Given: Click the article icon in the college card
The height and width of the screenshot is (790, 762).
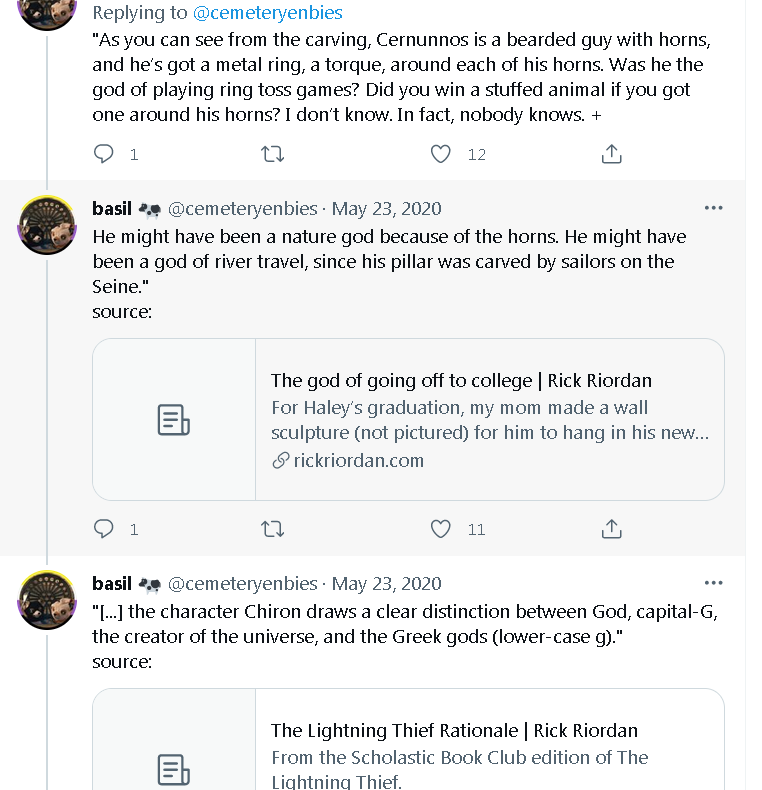Looking at the screenshot, I should click(174, 420).
